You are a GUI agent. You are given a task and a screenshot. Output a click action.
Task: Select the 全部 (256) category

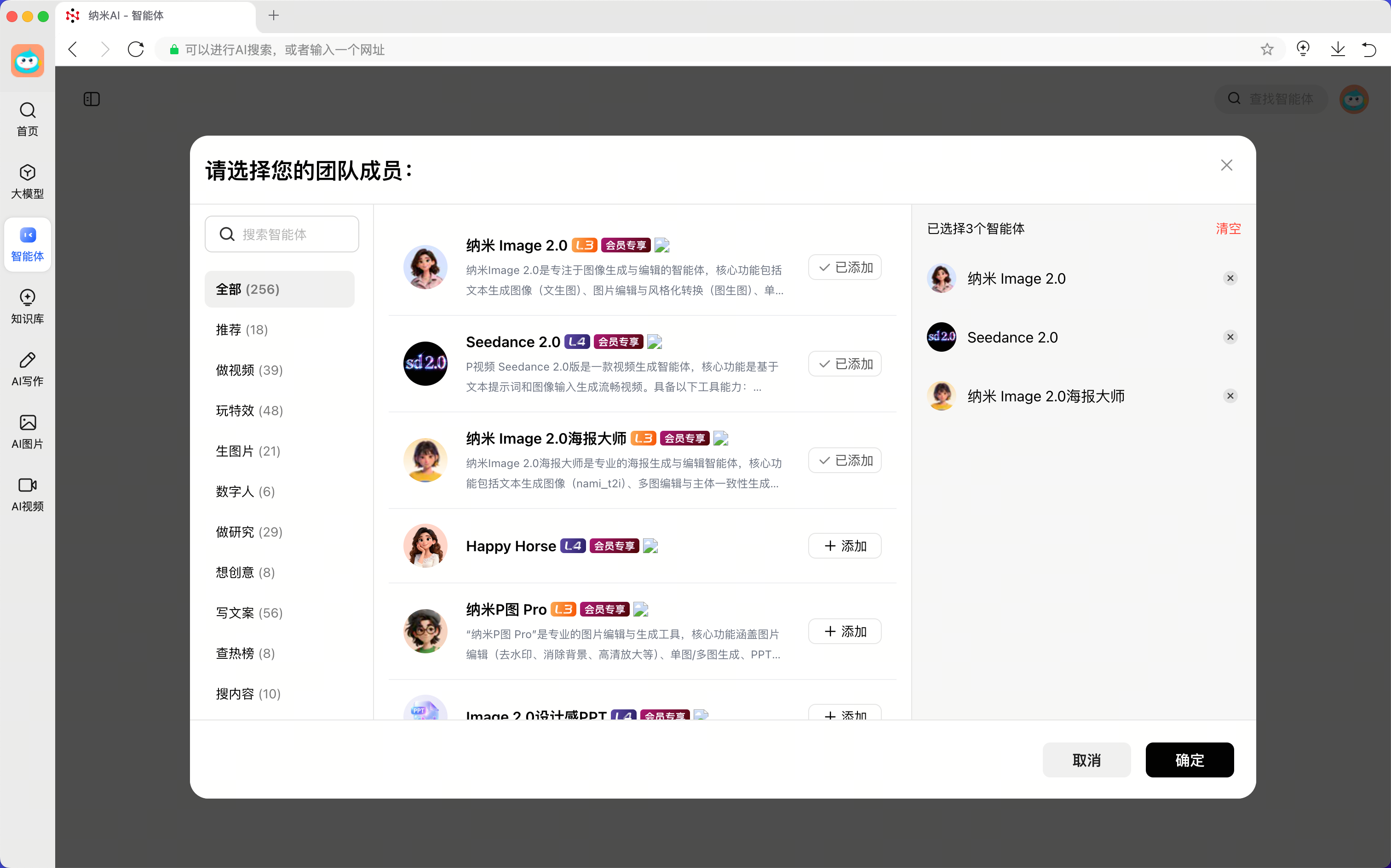tap(280, 289)
